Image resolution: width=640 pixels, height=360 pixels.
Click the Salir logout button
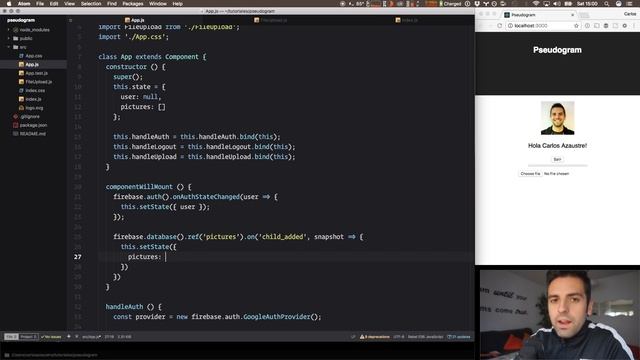click(x=557, y=159)
